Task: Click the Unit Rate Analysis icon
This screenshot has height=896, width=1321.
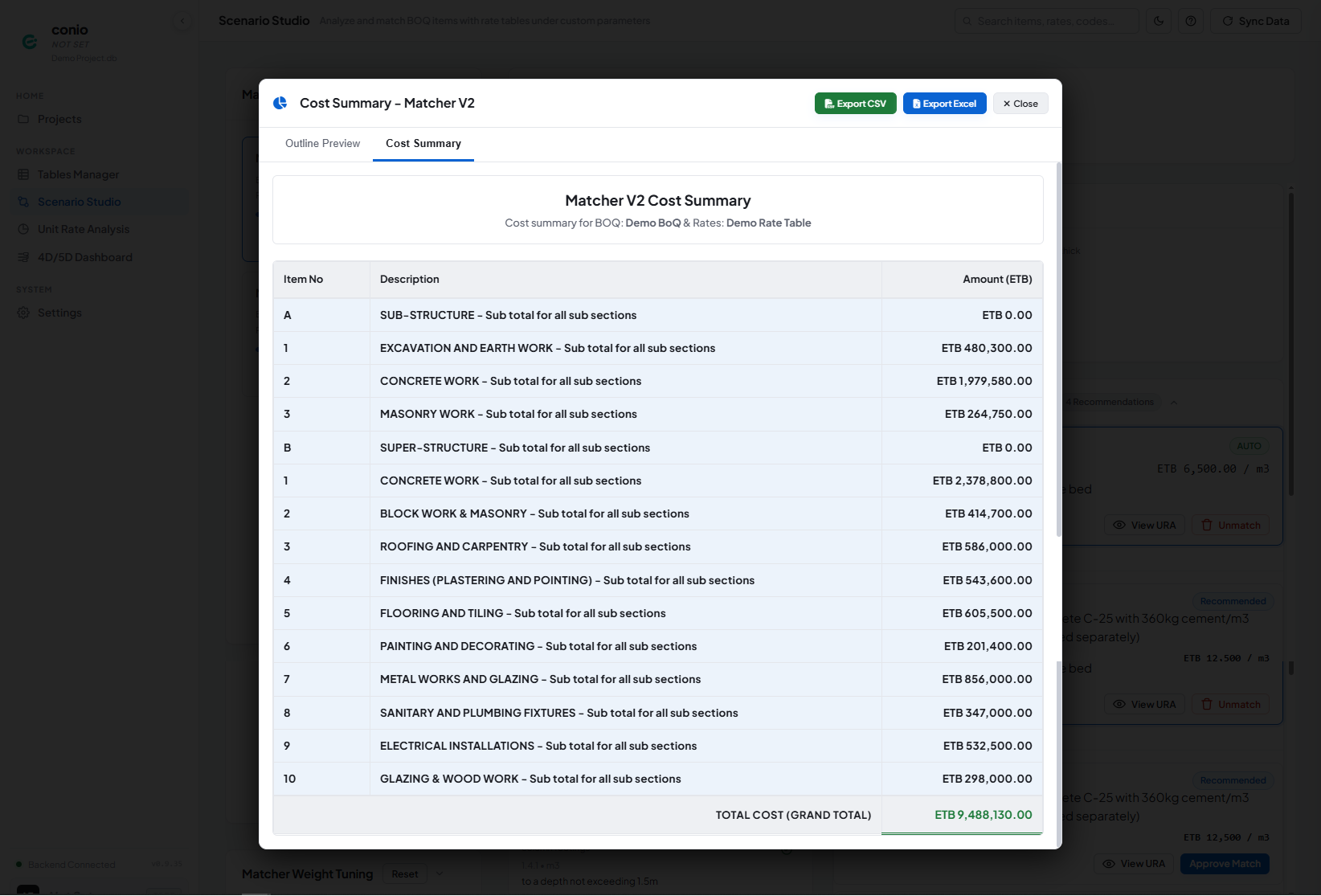Action: pos(23,229)
